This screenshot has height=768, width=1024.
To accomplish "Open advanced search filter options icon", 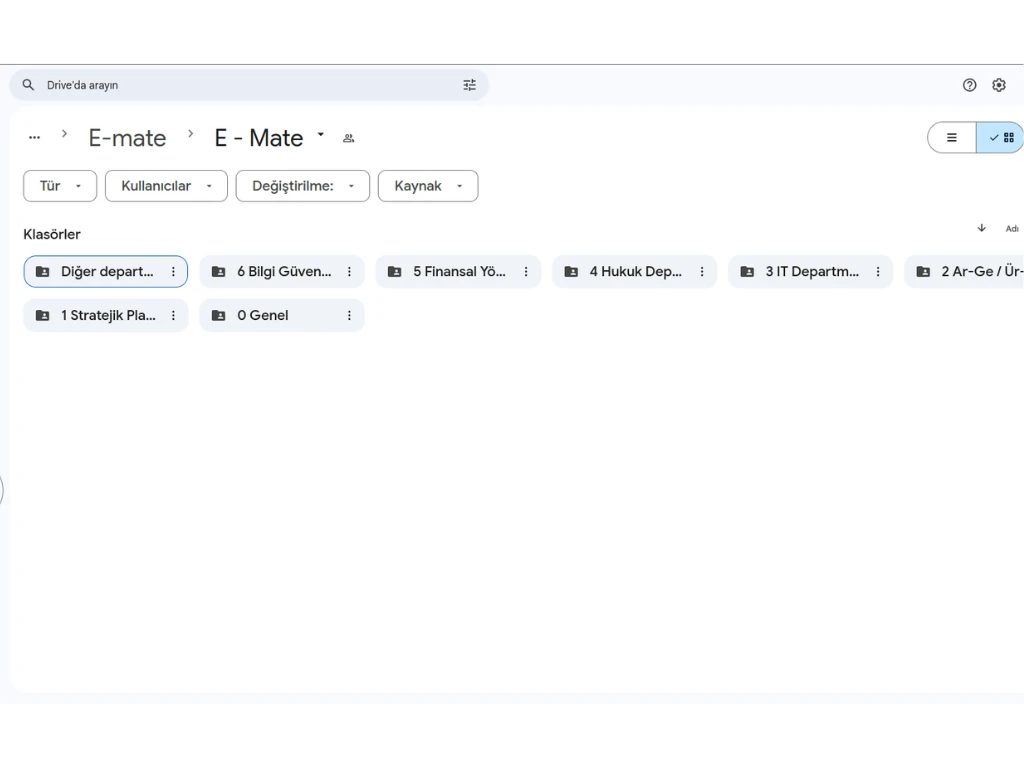I will pyautogui.click(x=469, y=85).
